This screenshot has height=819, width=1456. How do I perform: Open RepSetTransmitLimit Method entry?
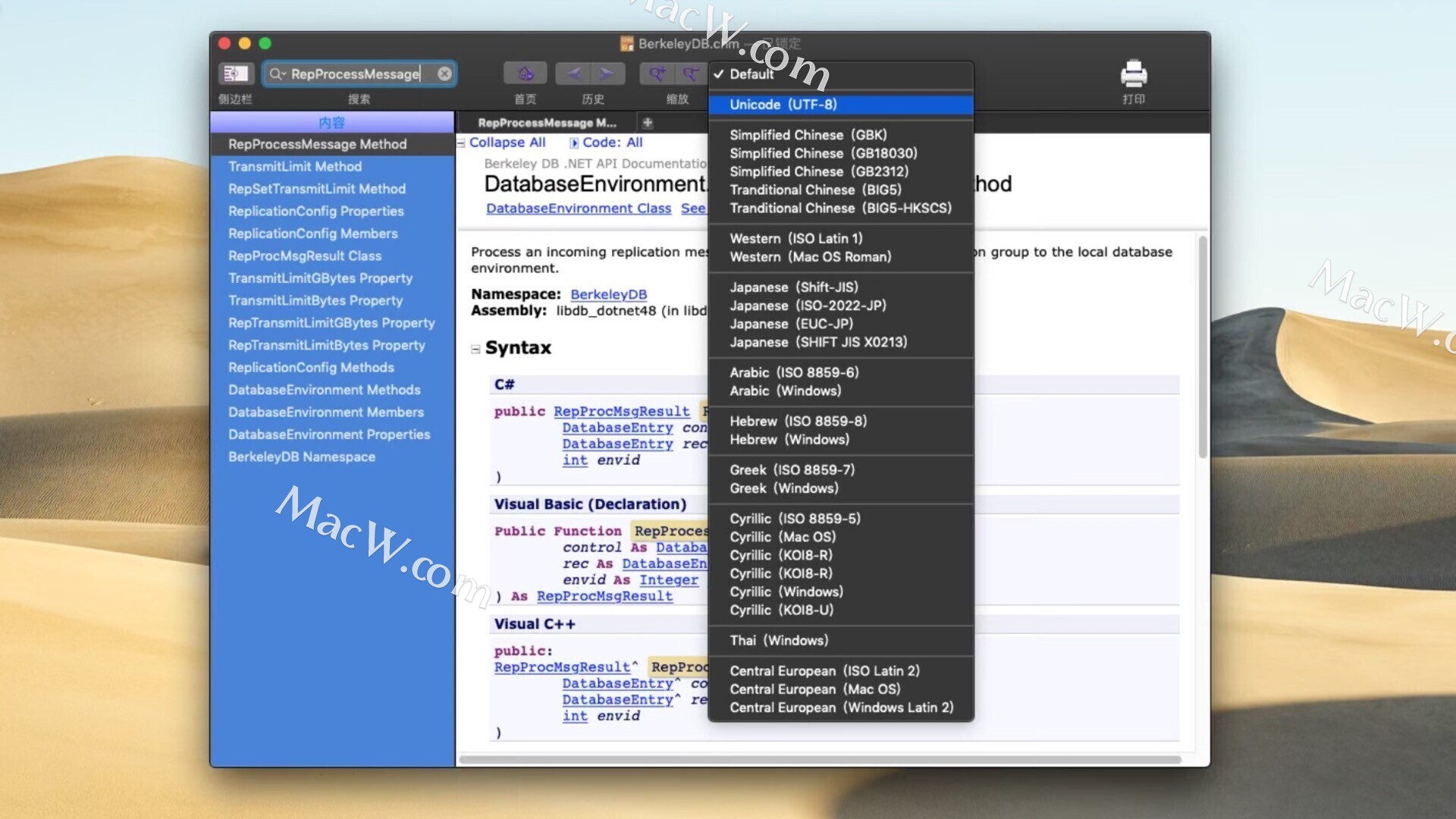332,189
